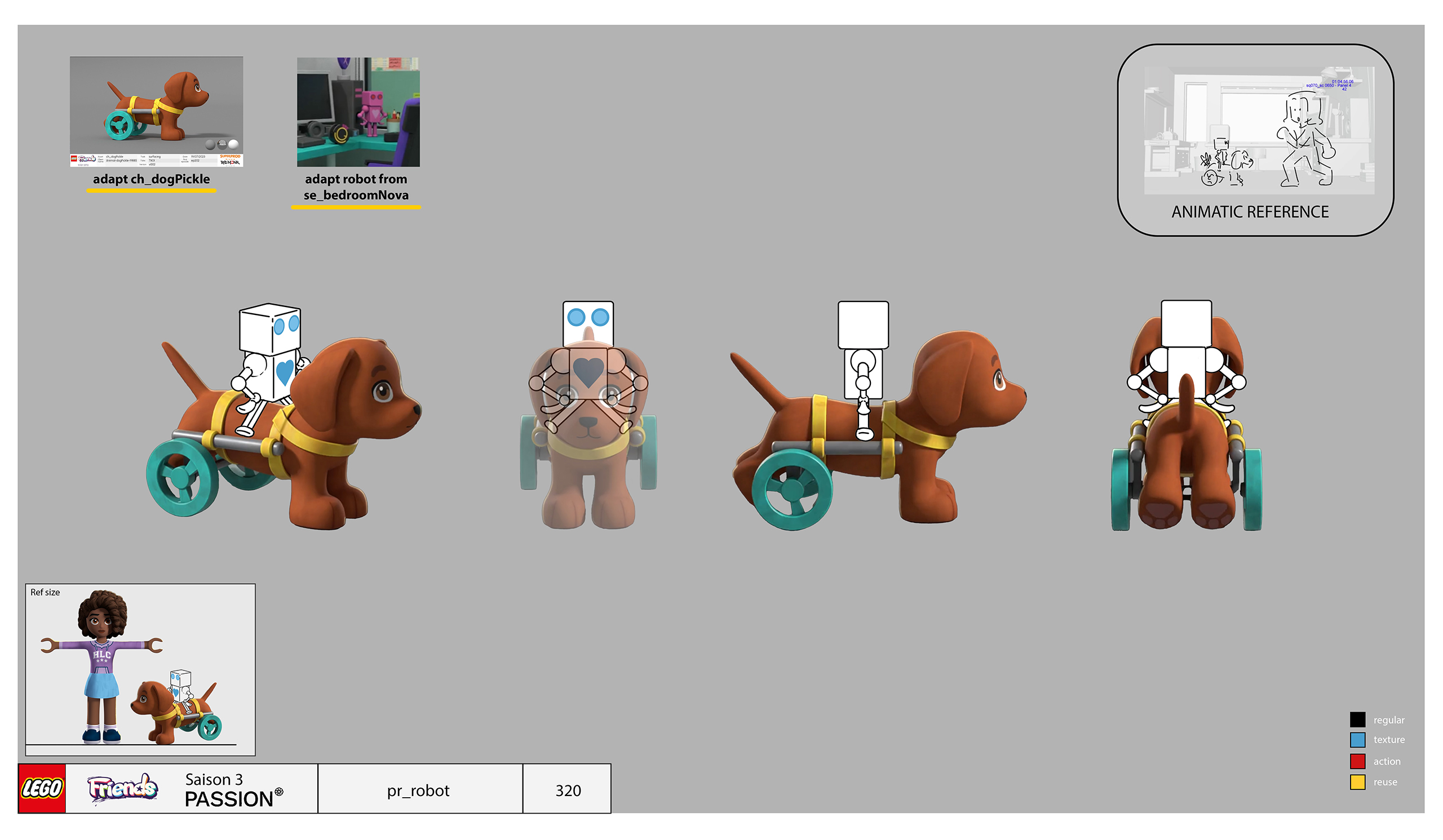Viewport: 1443px width, 840px height.
Task: Click the Ref size comparison image
Action: (x=140, y=669)
